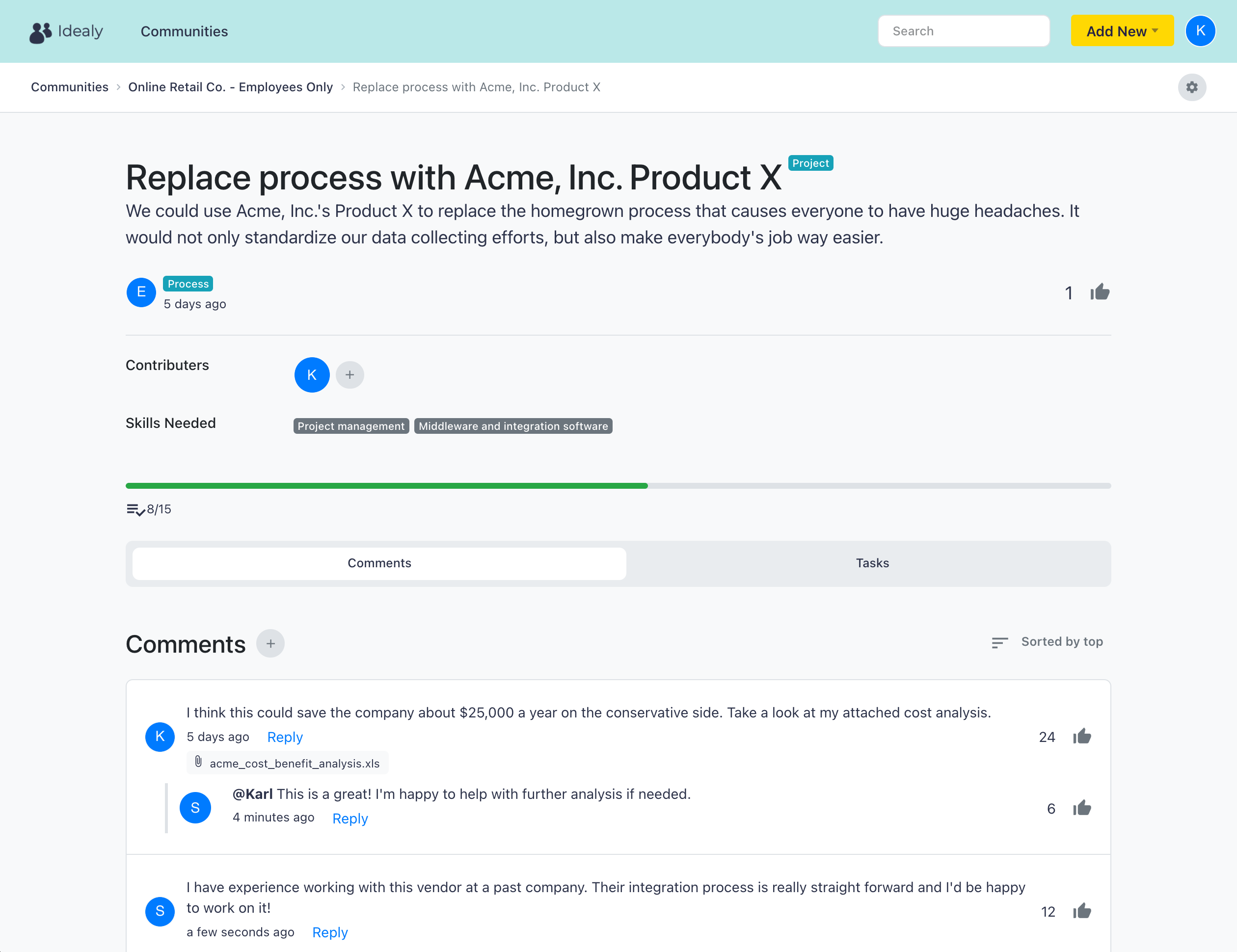Click the like count 12
Viewport: 1237px width, 952px height.
[x=1048, y=912]
